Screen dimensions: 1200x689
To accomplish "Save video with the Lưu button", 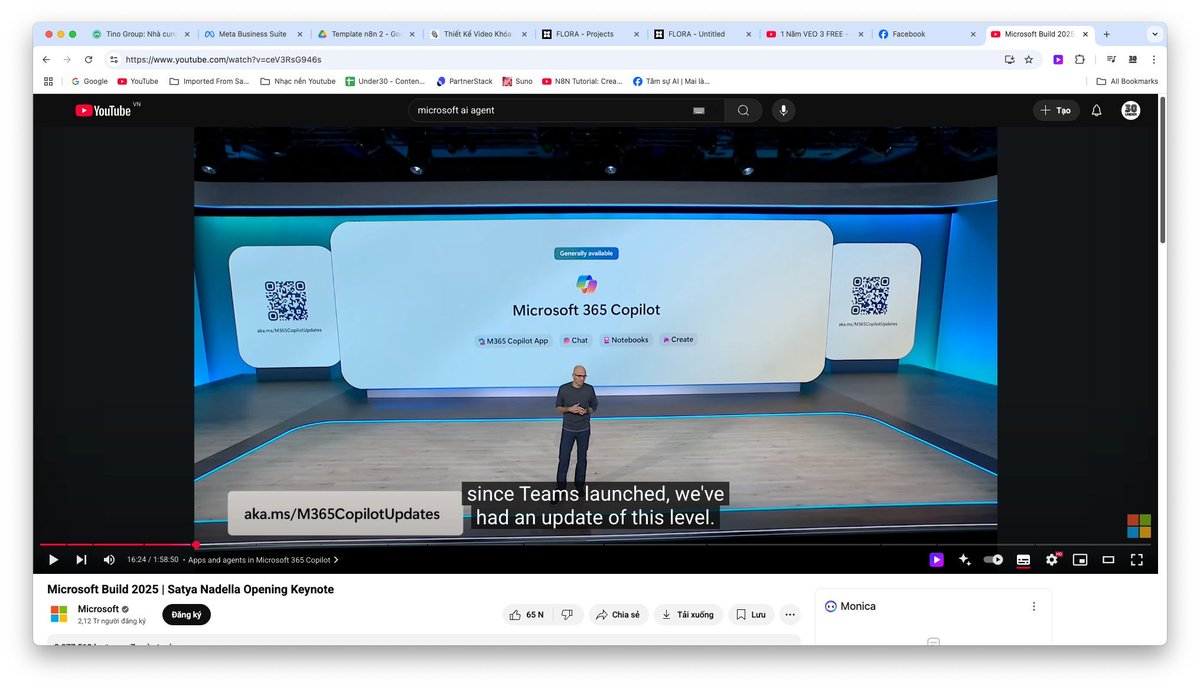I will pyautogui.click(x=751, y=614).
